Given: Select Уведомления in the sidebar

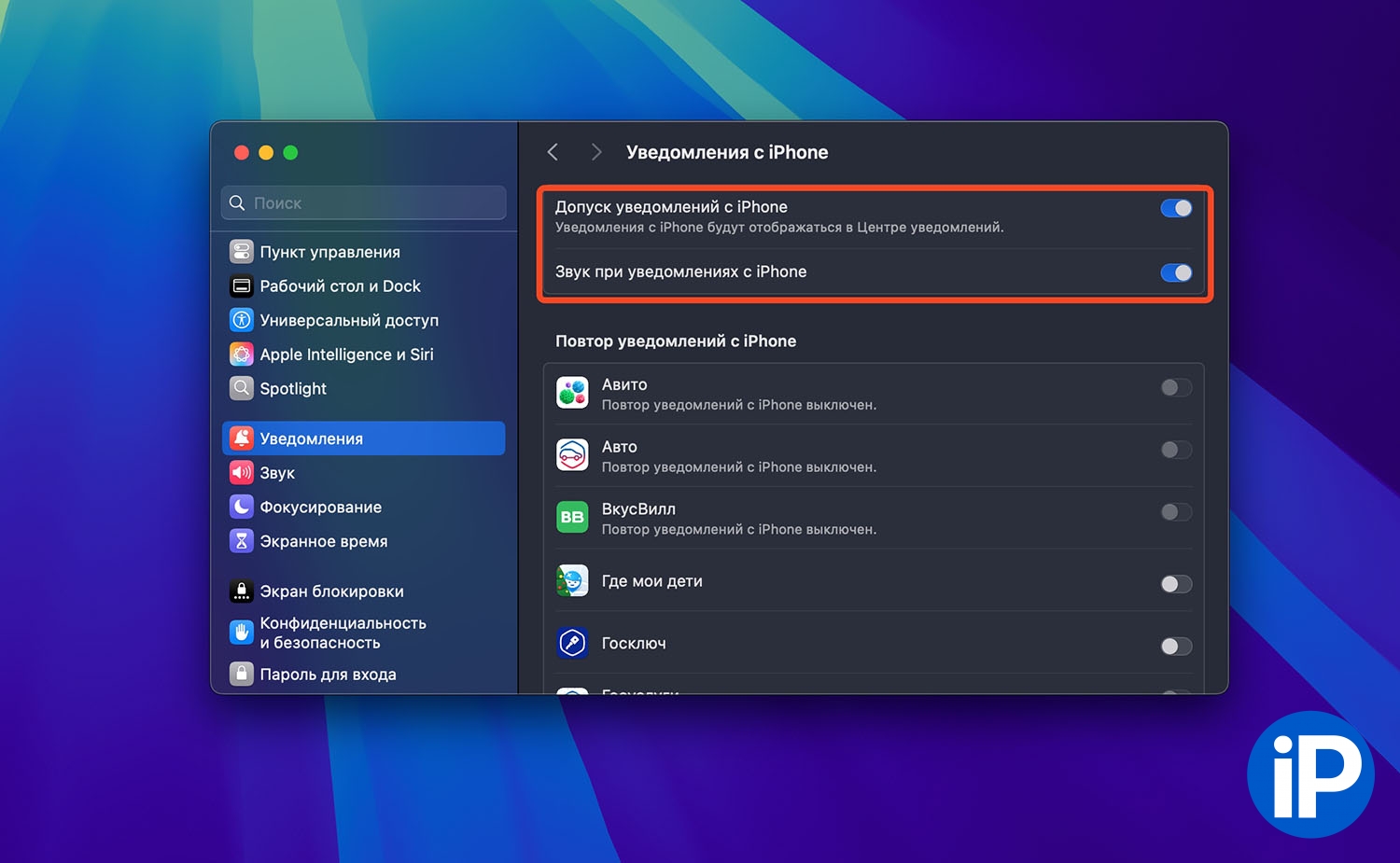Looking at the screenshot, I should click(x=364, y=438).
